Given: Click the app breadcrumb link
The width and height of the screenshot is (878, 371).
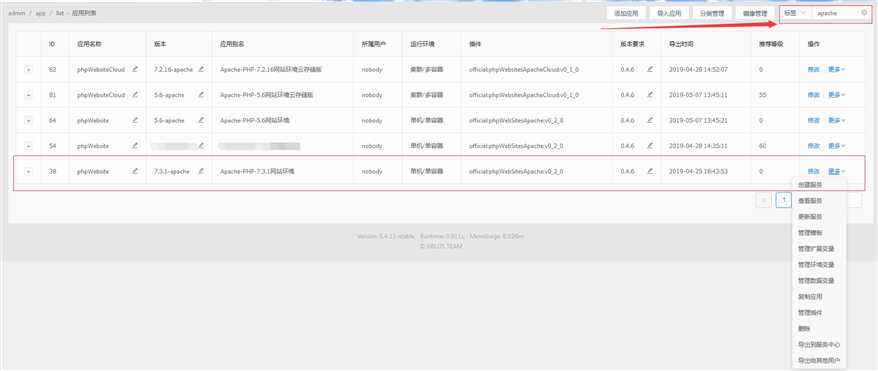Looking at the screenshot, I should [x=40, y=13].
